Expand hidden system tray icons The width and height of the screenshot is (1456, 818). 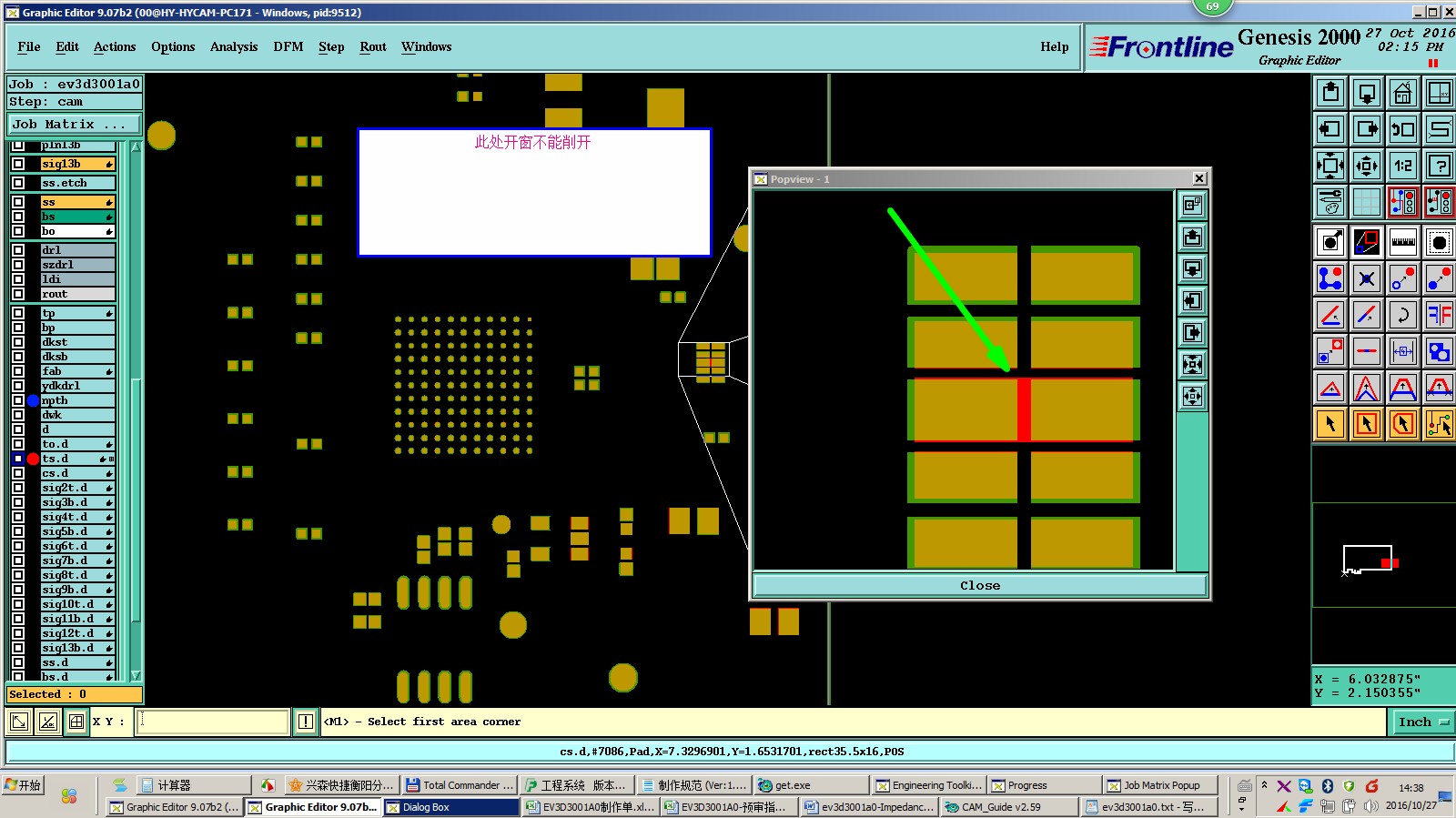(x=1264, y=784)
